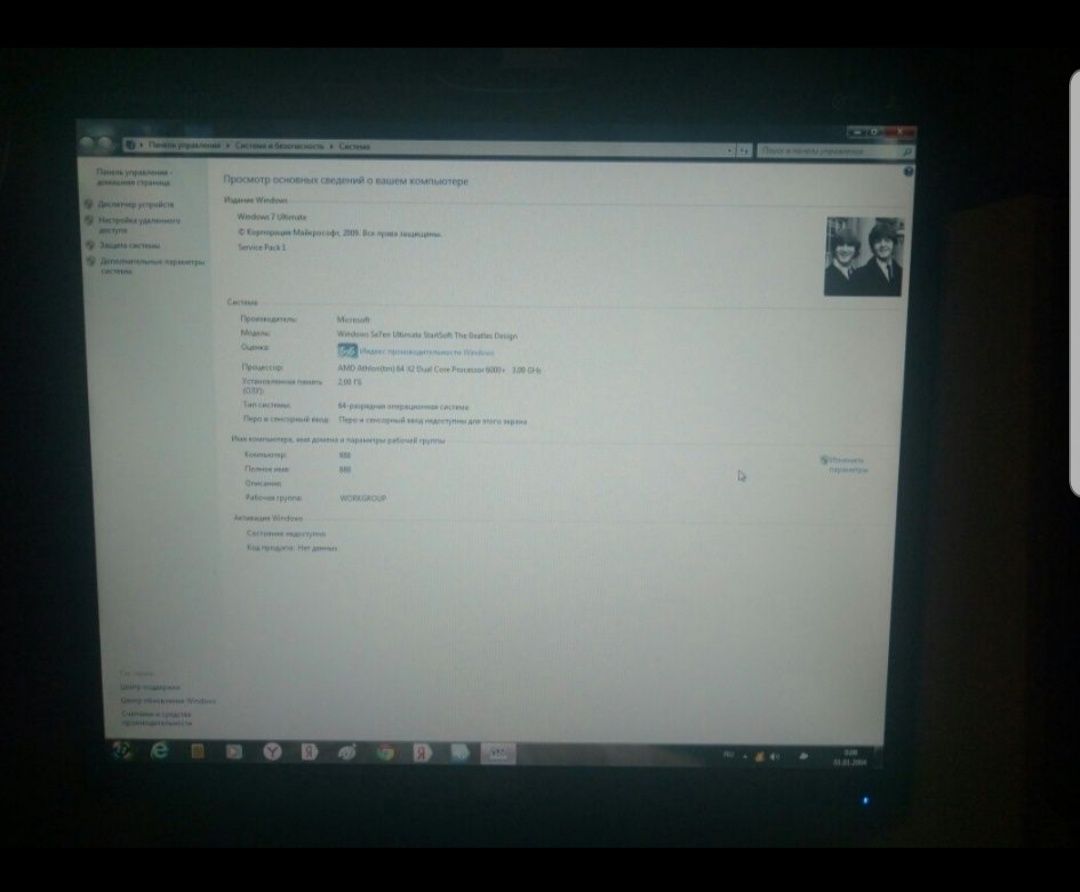Open Индекс производительности Windows link
This screenshot has width=1080, height=892.
click(x=427, y=352)
